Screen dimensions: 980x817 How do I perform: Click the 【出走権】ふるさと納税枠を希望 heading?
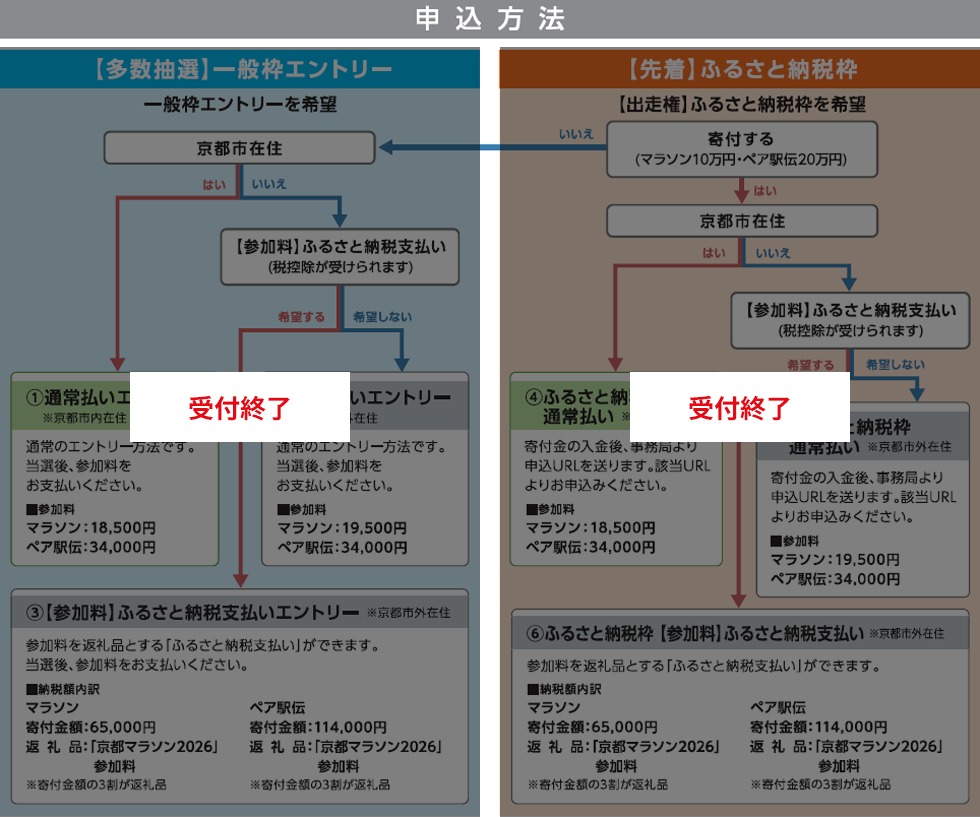tap(742, 104)
